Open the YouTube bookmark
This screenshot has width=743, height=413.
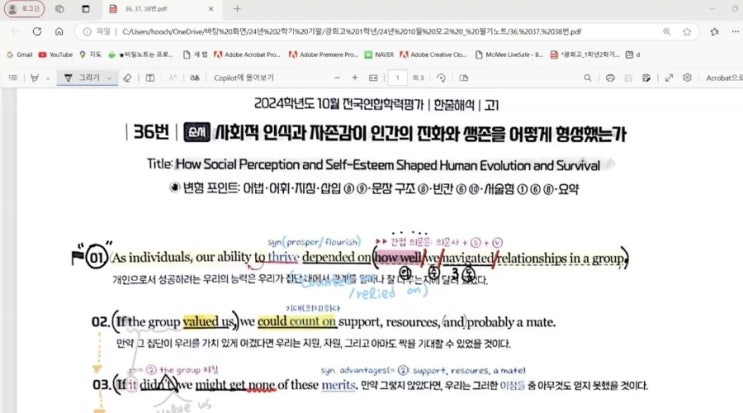pyautogui.click(x=56, y=54)
